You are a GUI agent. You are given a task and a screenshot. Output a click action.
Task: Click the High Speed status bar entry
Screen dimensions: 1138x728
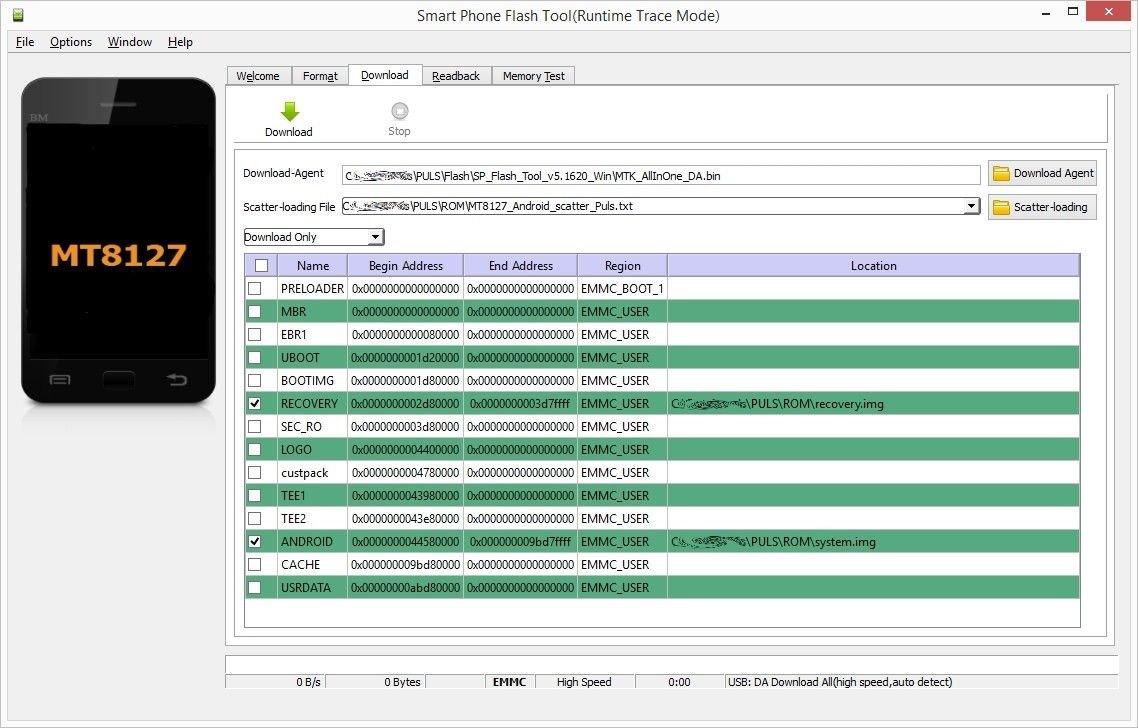tap(584, 682)
